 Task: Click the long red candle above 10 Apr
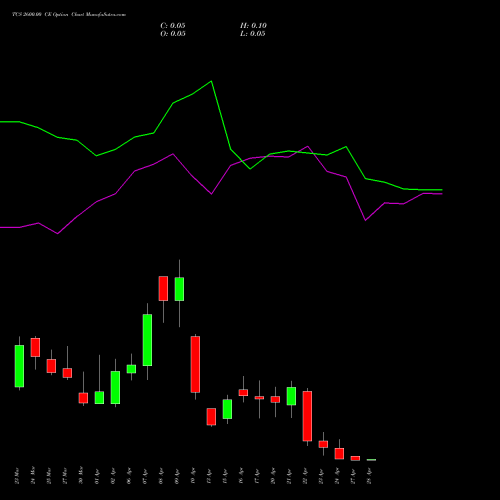195,364
